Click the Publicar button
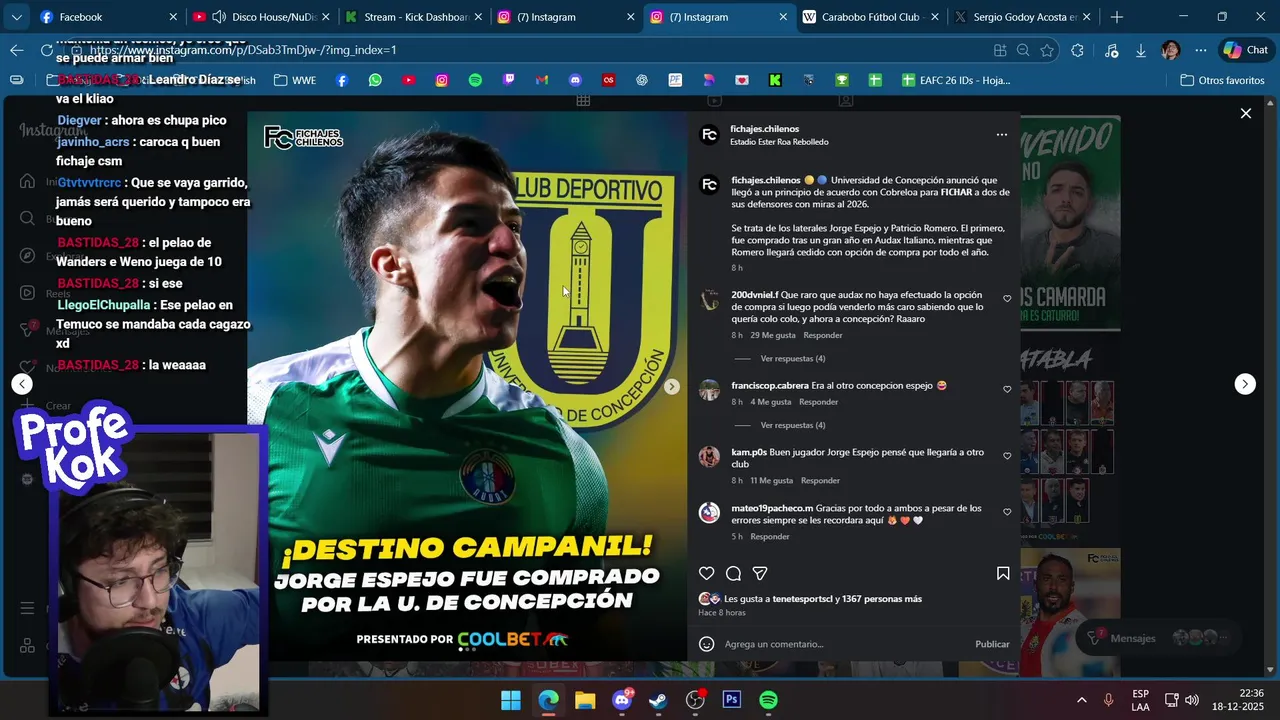Viewport: 1280px width, 720px height. (992, 644)
